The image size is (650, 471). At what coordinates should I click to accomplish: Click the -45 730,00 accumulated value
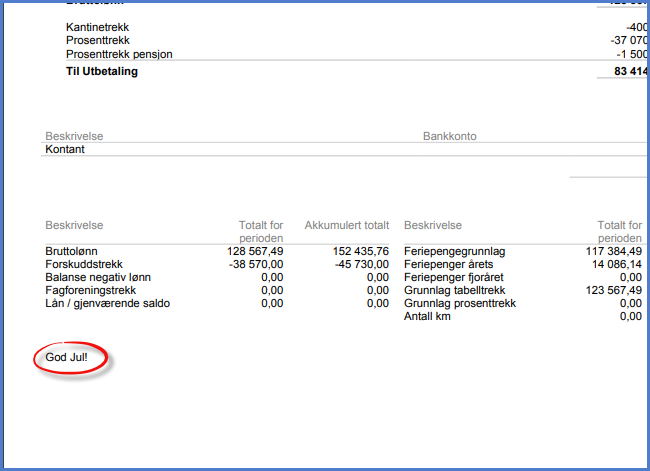pyautogui.click(x=362, y=264)
